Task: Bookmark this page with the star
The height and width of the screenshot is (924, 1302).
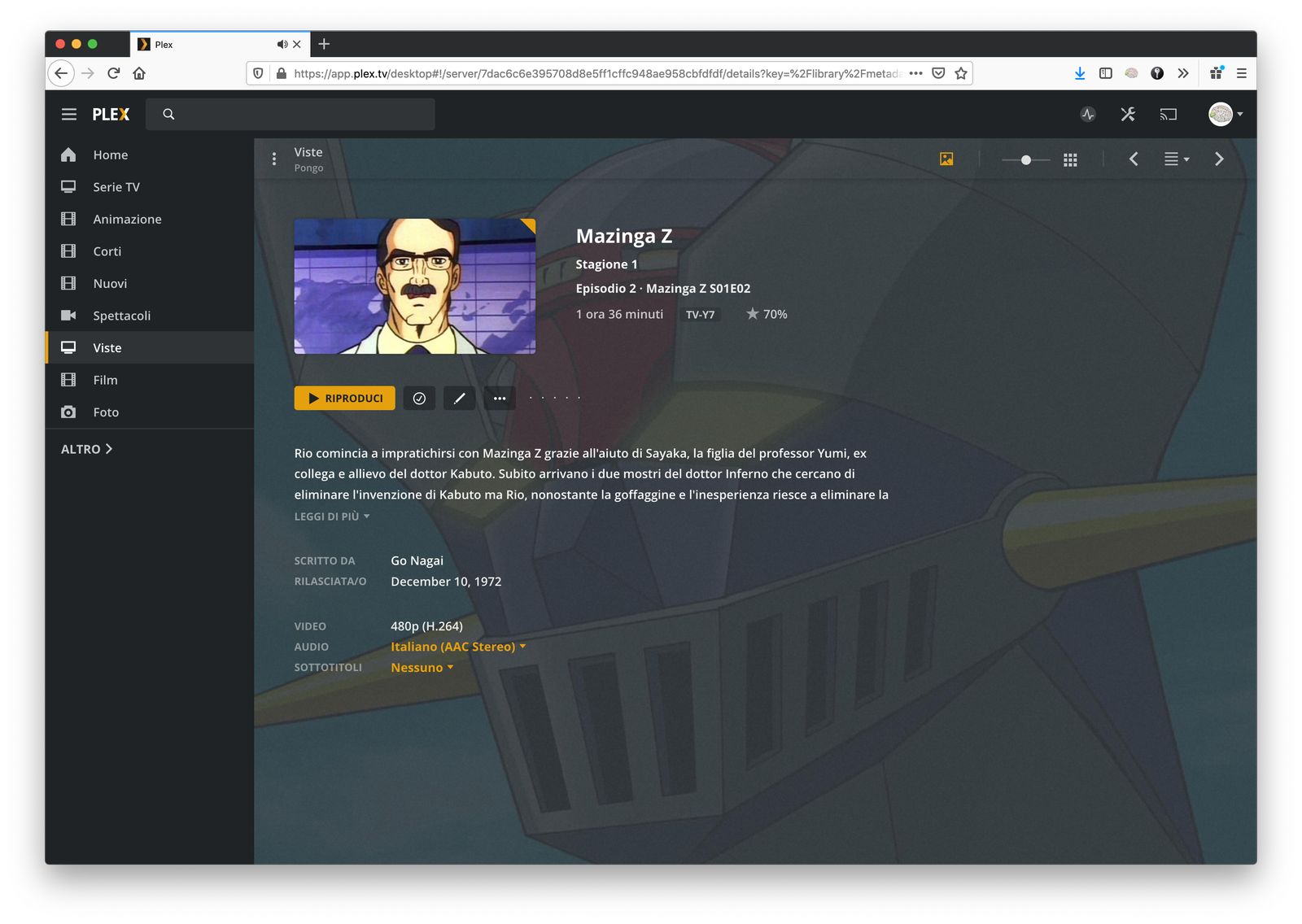Action: (961, 73)
